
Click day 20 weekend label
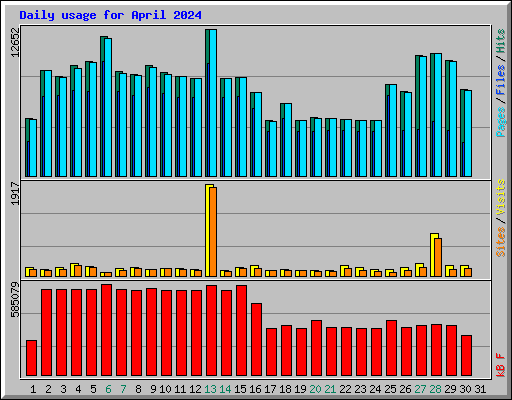(315, 389)
